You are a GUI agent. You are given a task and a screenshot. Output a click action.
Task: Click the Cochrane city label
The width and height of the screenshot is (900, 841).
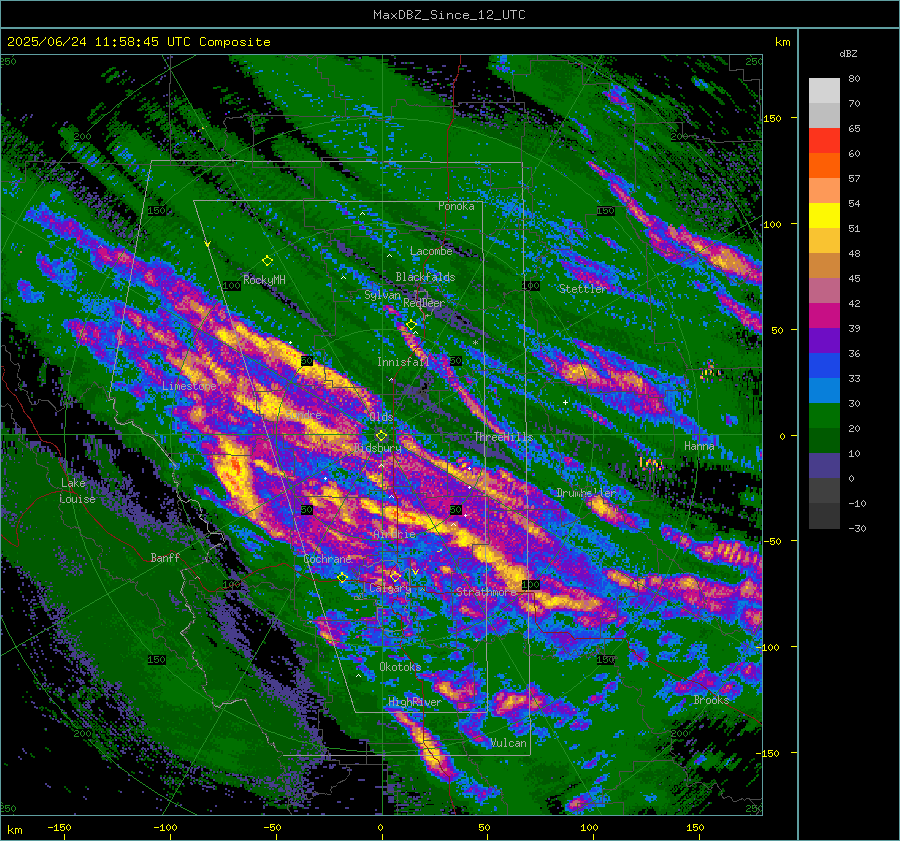pyautogui.click(x=327, y=559)
